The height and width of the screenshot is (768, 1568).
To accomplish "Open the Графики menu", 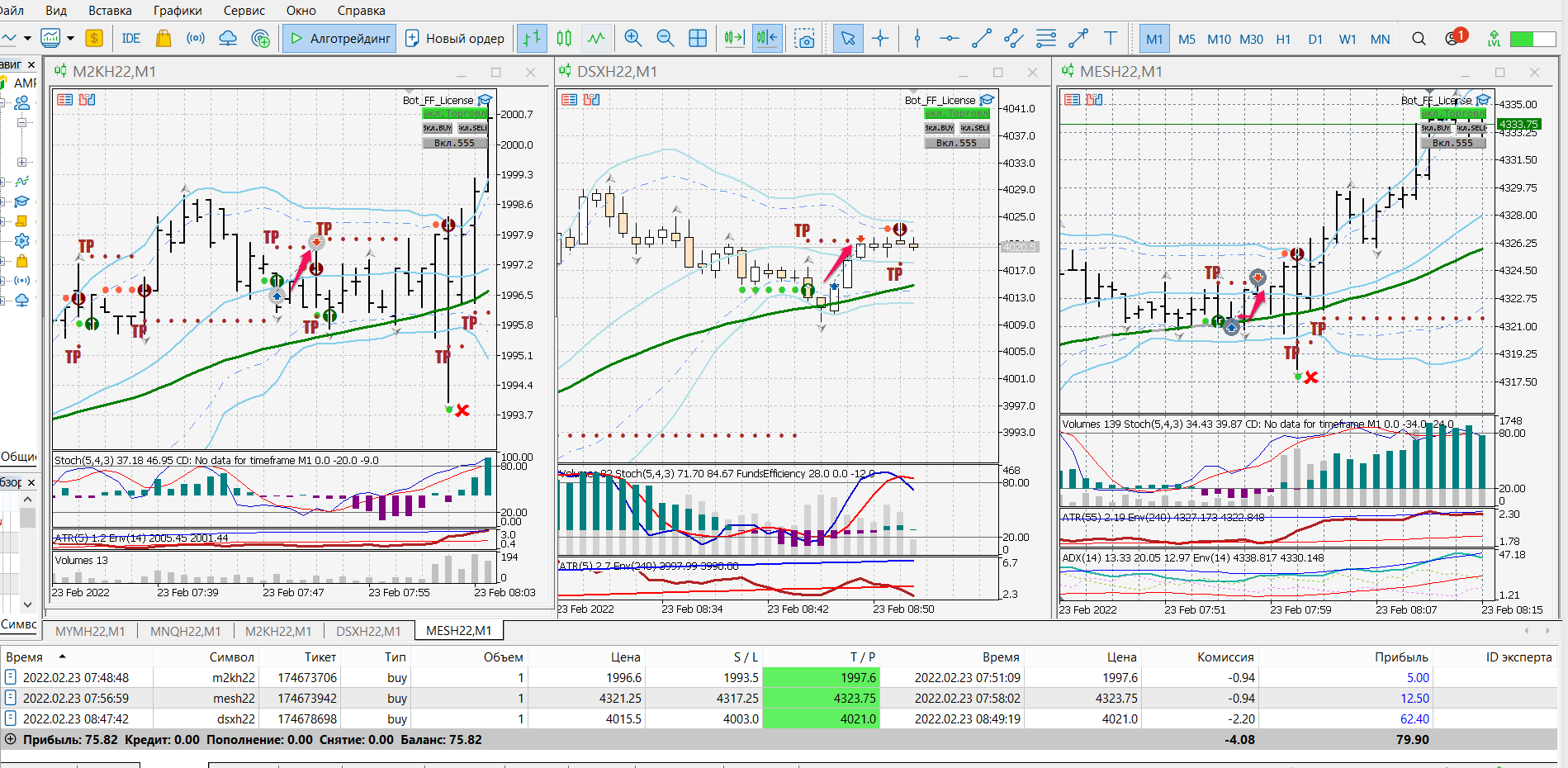I will pos(178,11).
